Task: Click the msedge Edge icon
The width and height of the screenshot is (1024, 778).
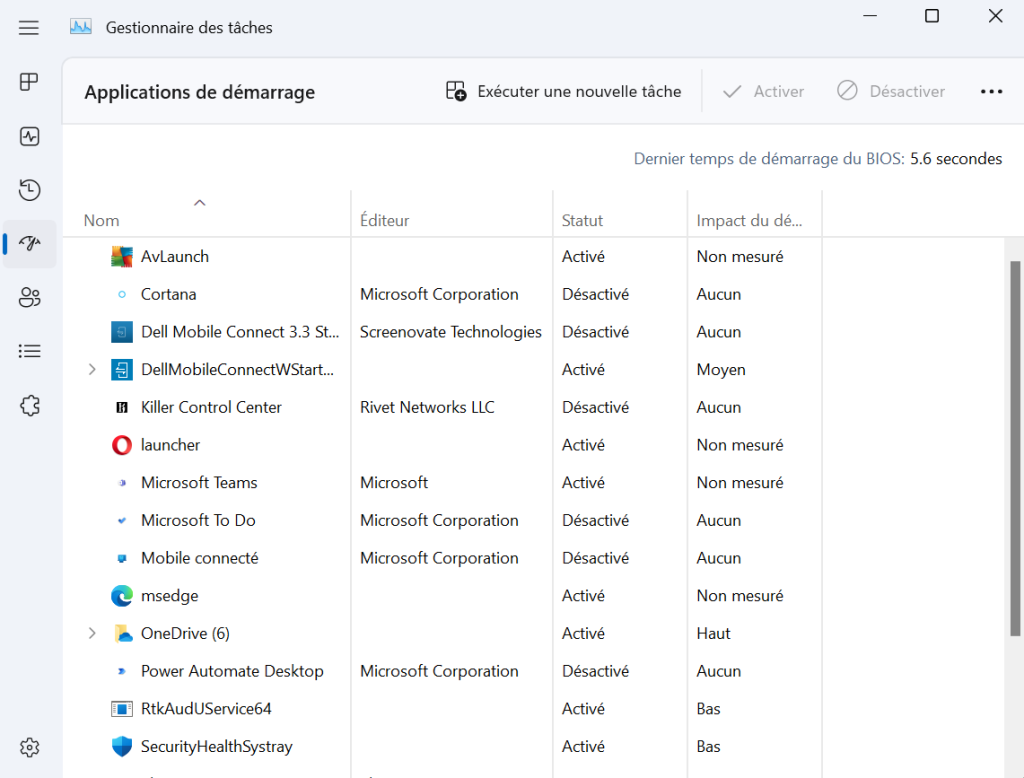Action: click(x=121, y=596)
